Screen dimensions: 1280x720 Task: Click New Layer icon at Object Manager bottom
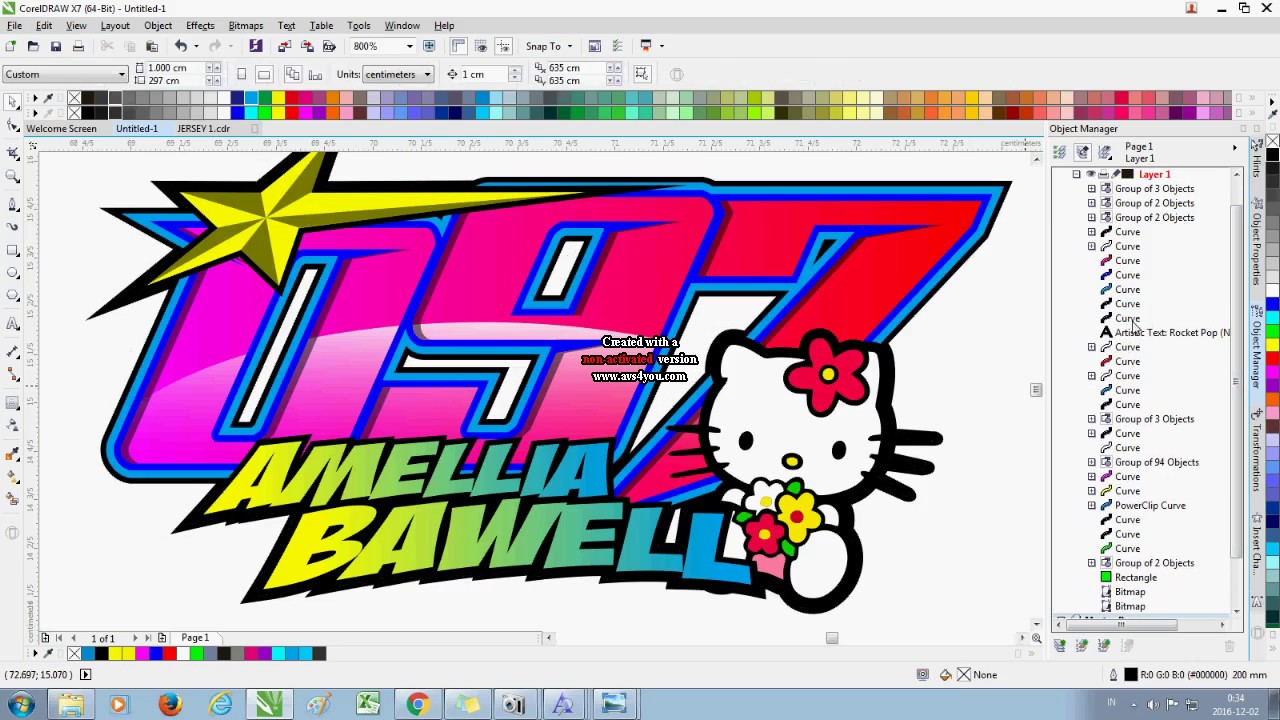pos(1060,646)
